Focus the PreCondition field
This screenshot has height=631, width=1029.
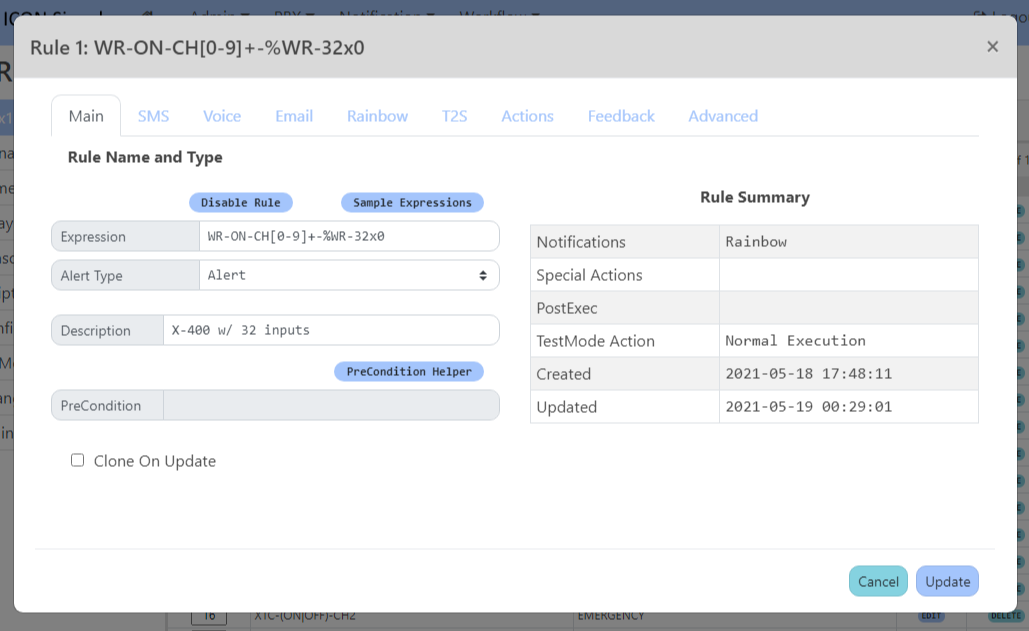pos(330,405)
